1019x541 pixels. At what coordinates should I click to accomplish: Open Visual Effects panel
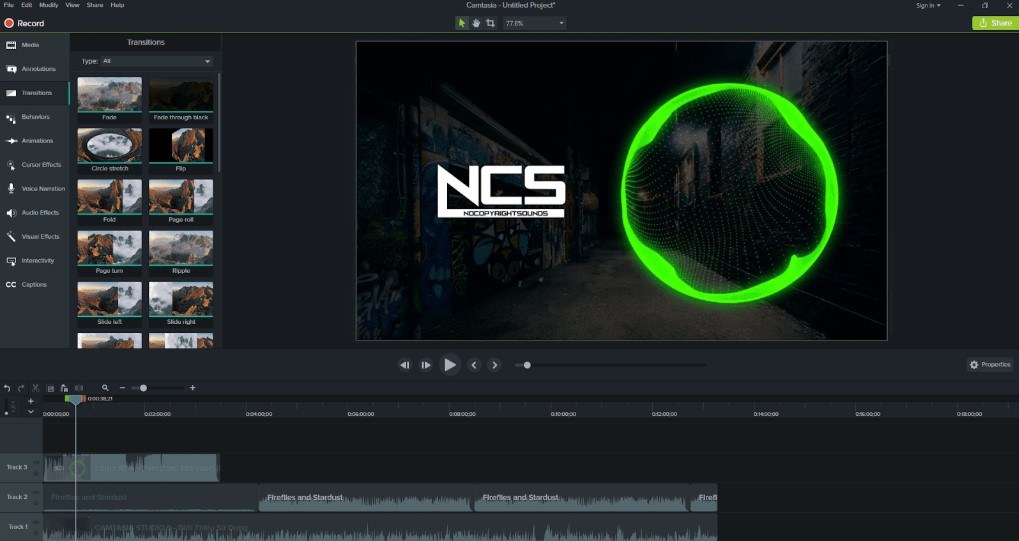34,237
